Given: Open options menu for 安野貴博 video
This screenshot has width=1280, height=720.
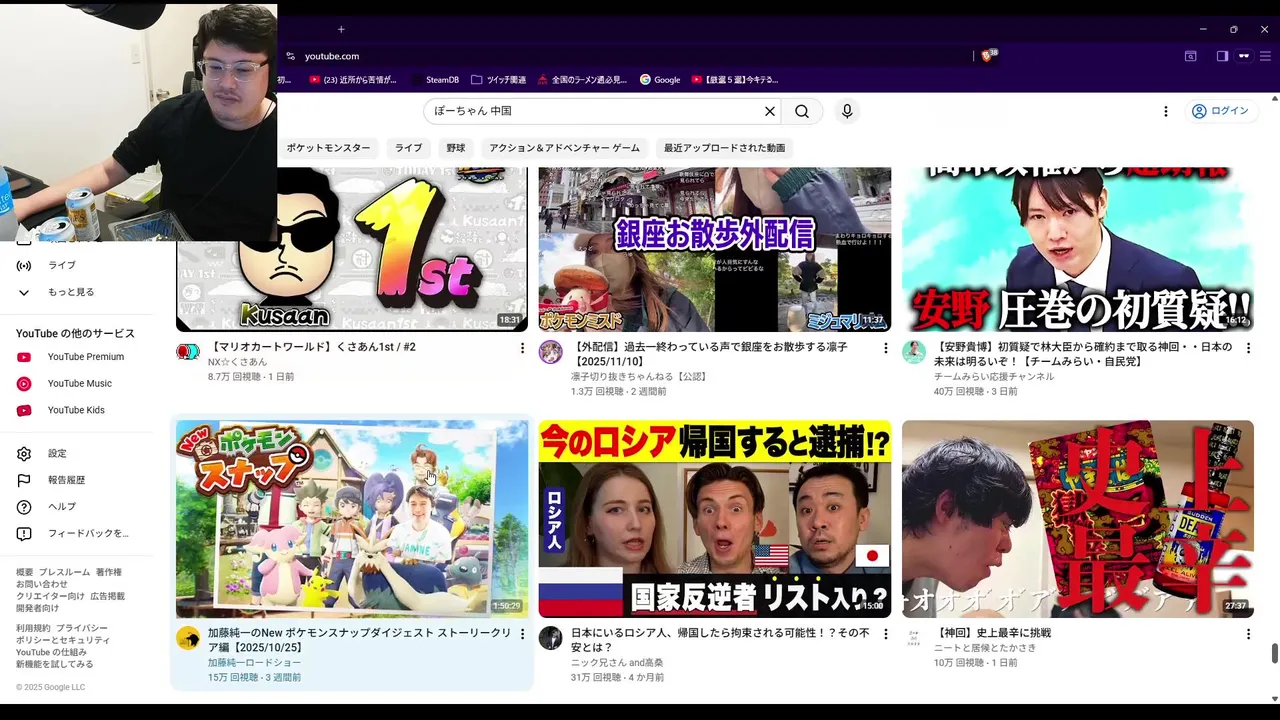Looking at the screenshot, I should tap(1248, 348).
